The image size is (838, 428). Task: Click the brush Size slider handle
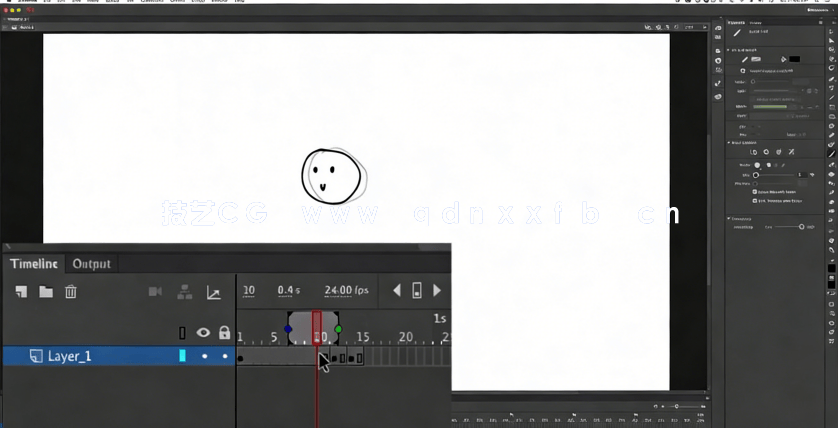point(756,175)
